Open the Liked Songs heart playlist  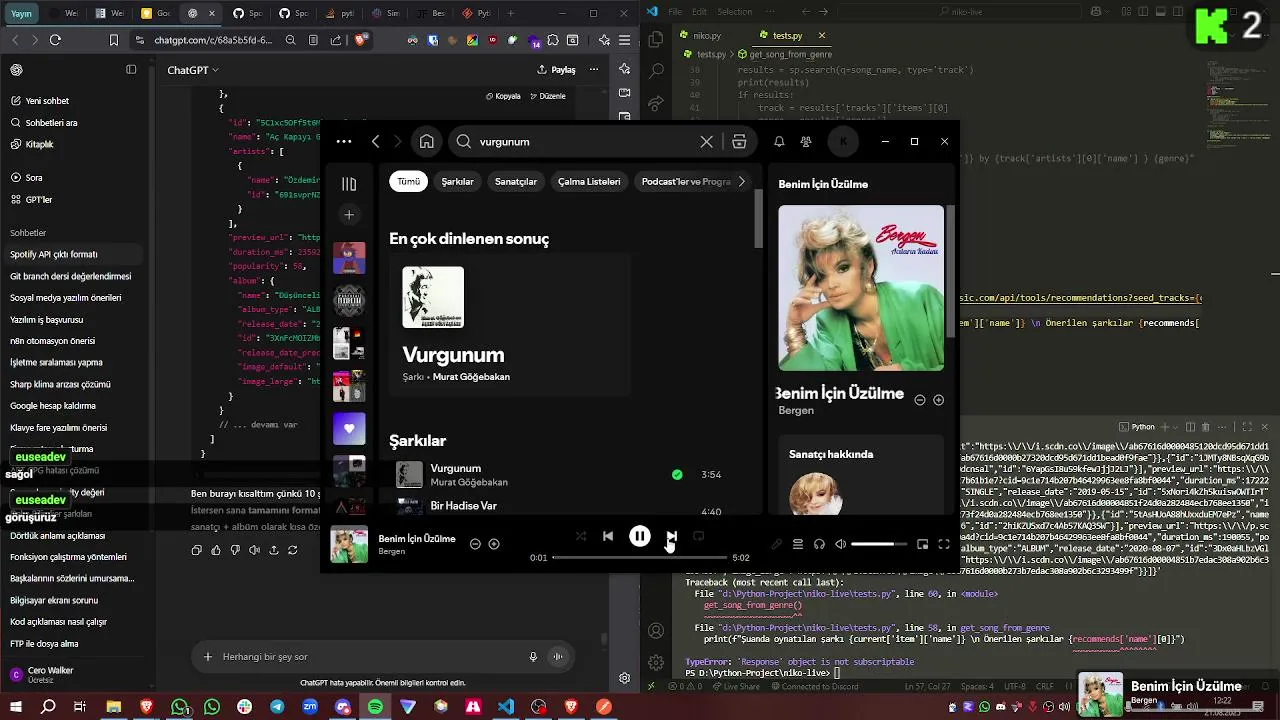[349, 428]
